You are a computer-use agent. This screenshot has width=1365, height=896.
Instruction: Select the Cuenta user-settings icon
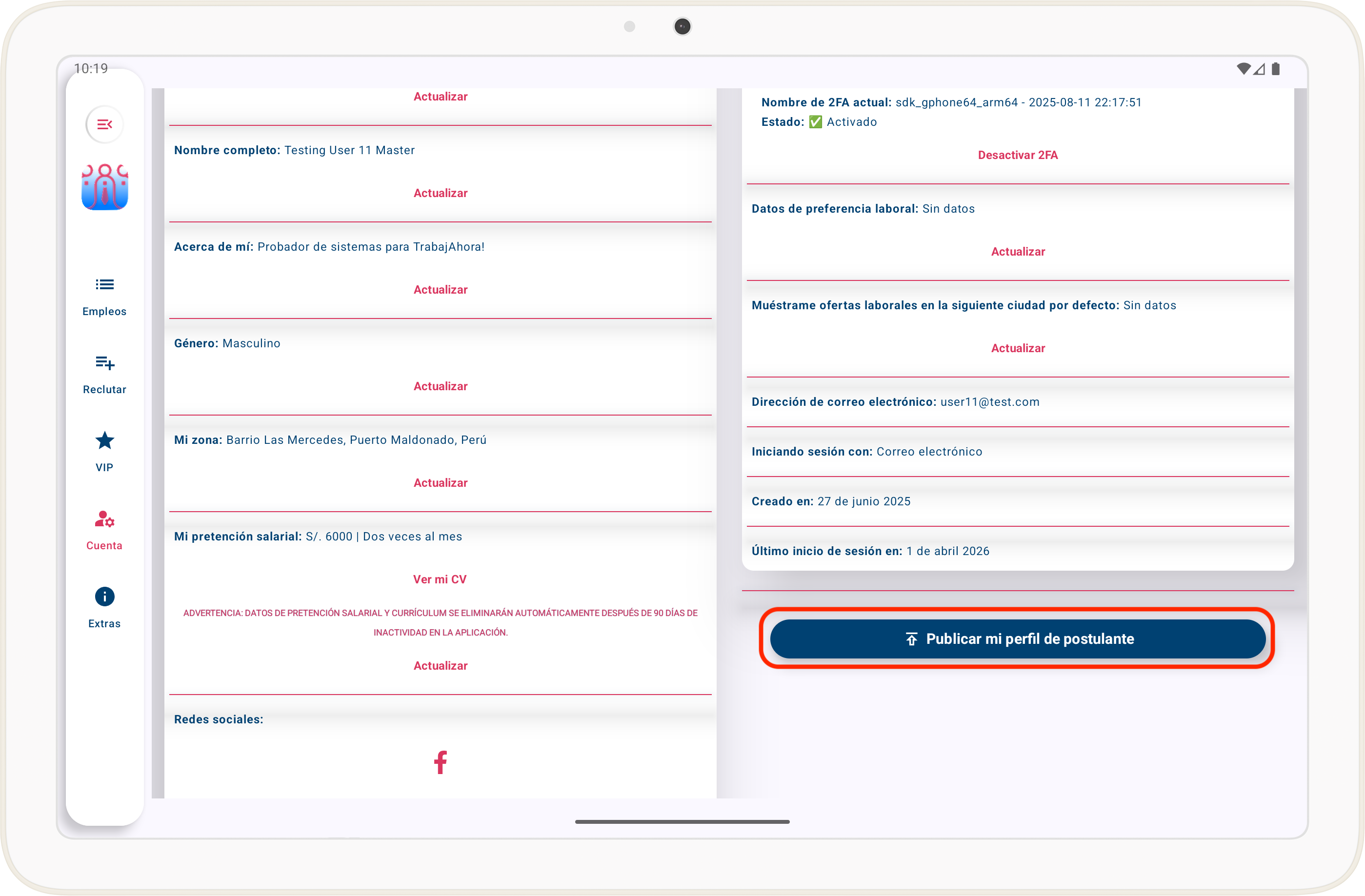(104, 520)
